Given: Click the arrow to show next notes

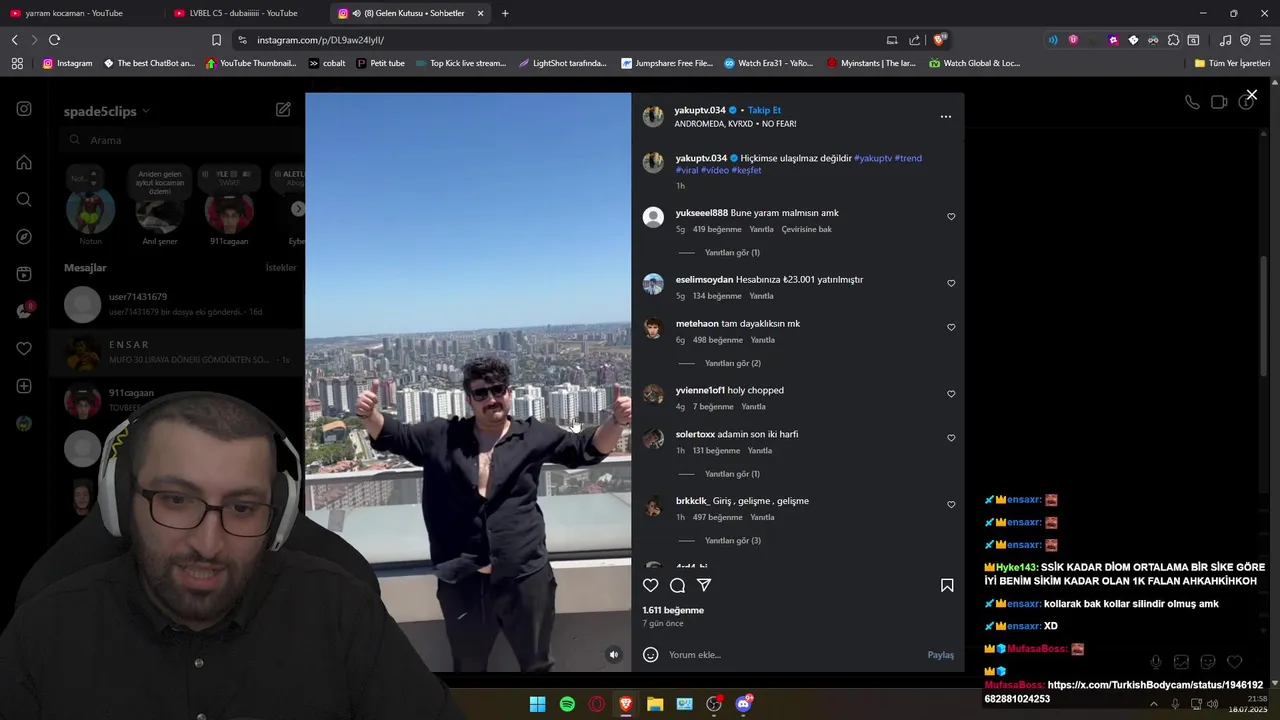Looking at the screenshot, I should coord(298,209).
